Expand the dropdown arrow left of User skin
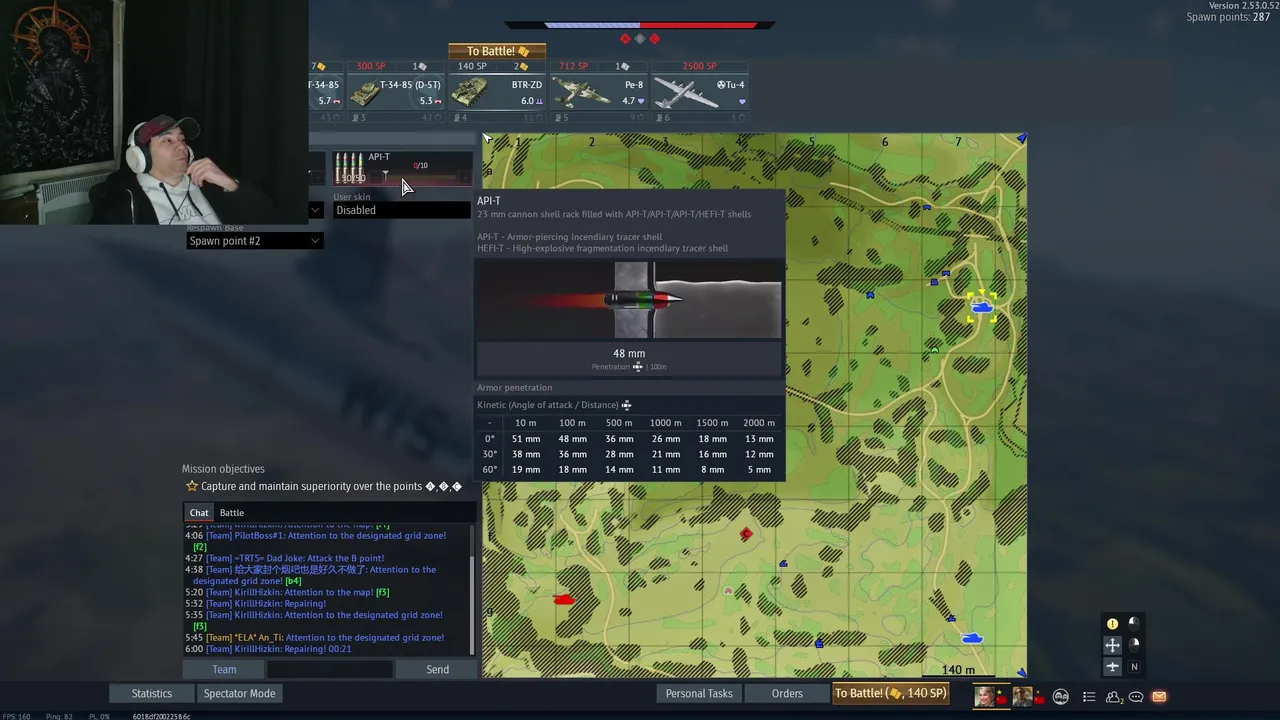 (x=315, y=210)
